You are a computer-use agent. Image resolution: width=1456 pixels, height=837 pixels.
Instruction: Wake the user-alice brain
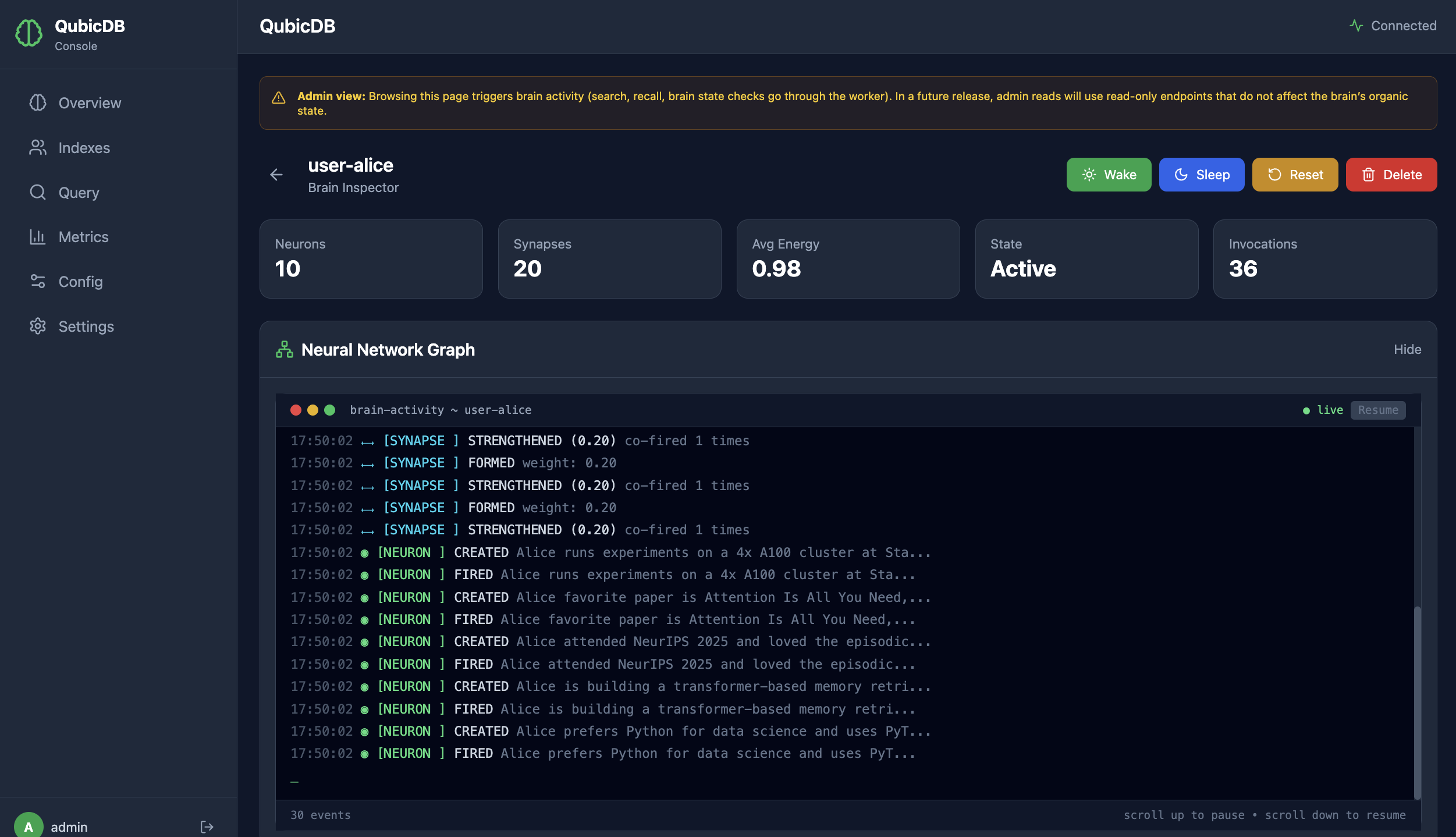[x=1109, y=175]
